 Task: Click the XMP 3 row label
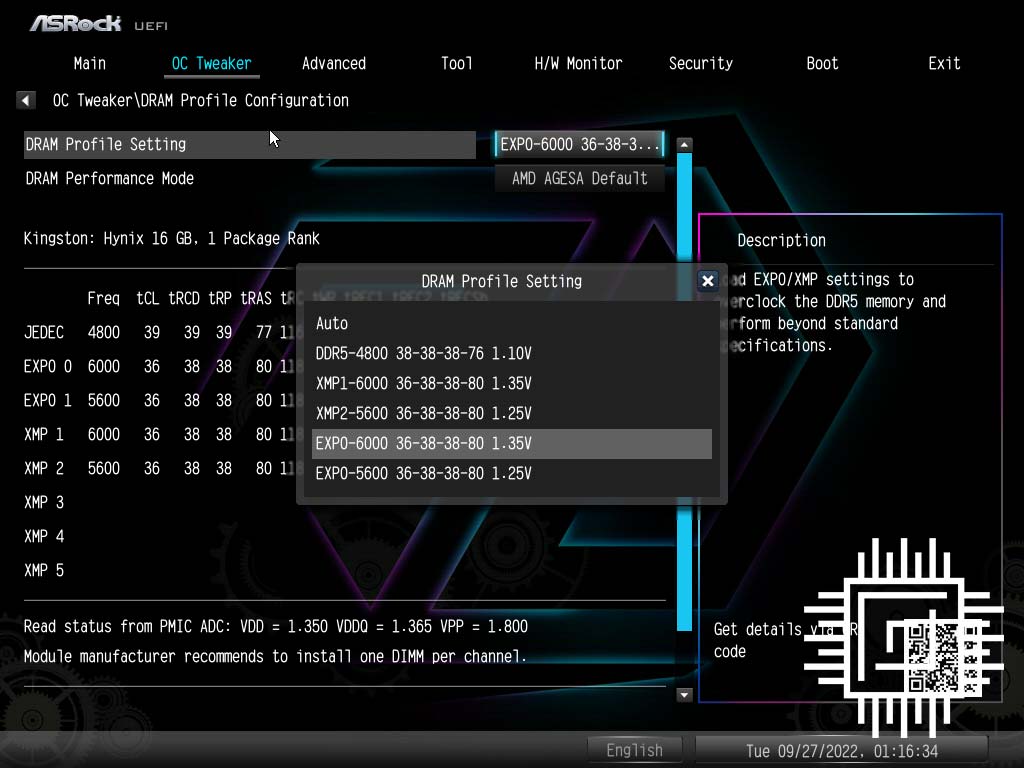(44, 502)
